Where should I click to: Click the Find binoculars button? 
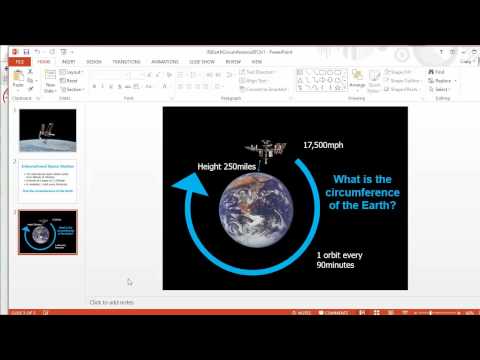[436, 72]
